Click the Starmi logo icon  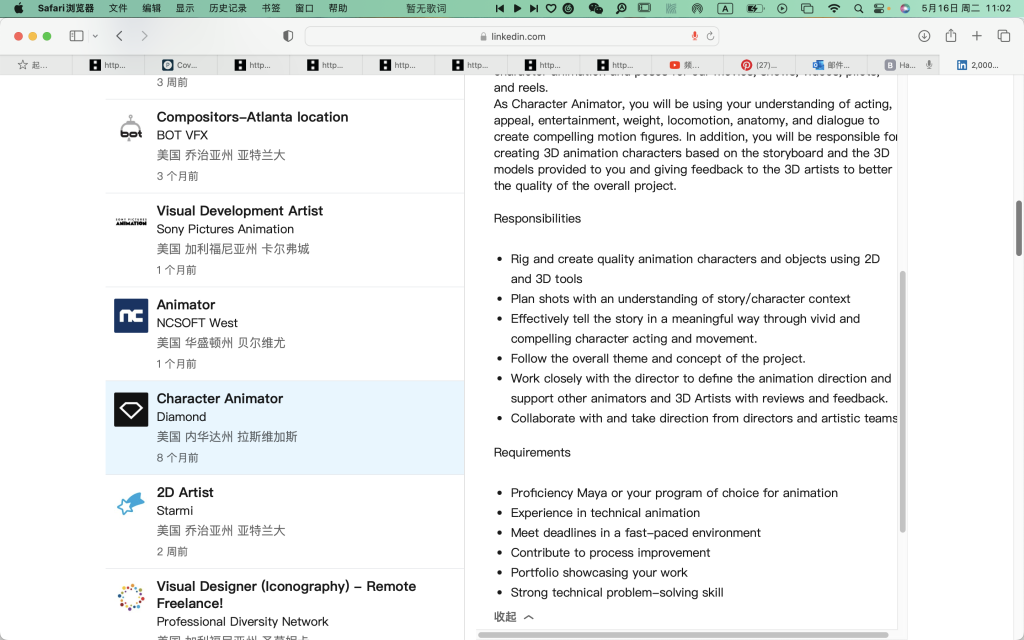pos(131,504)
